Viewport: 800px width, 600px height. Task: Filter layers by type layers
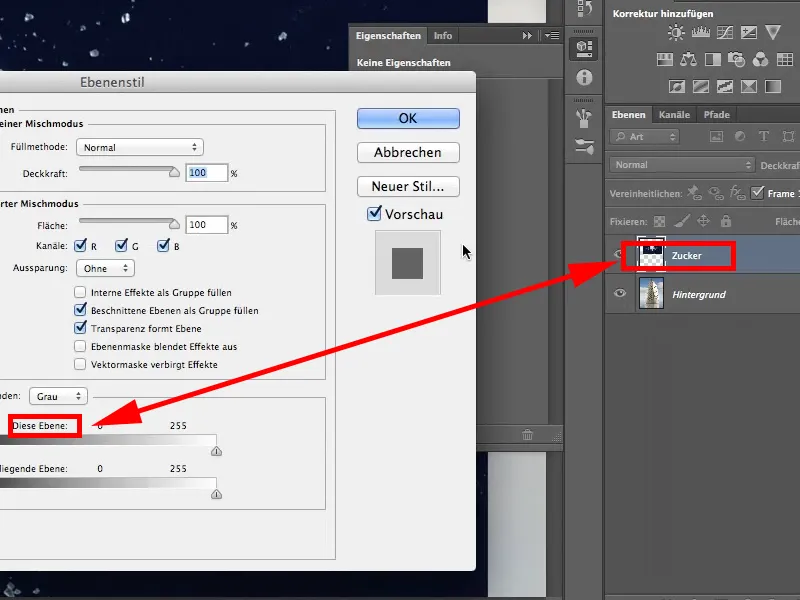764,136
